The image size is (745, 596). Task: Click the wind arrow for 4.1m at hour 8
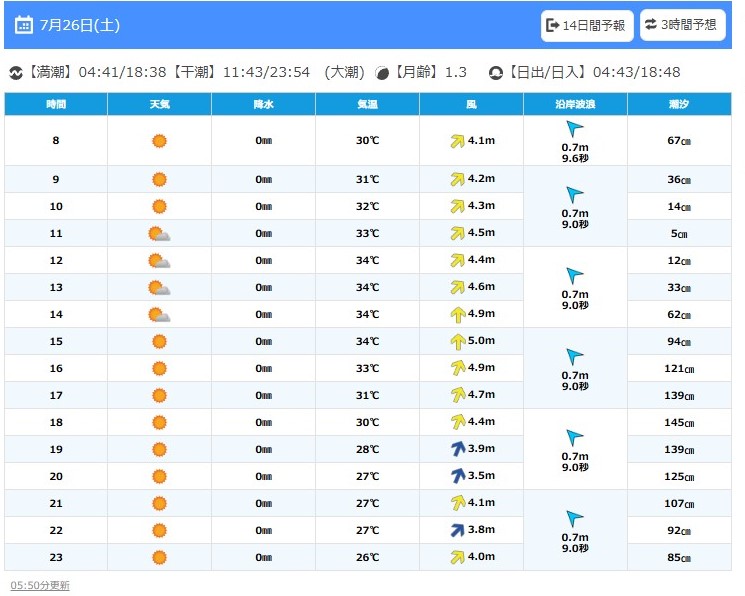[458, 141]
